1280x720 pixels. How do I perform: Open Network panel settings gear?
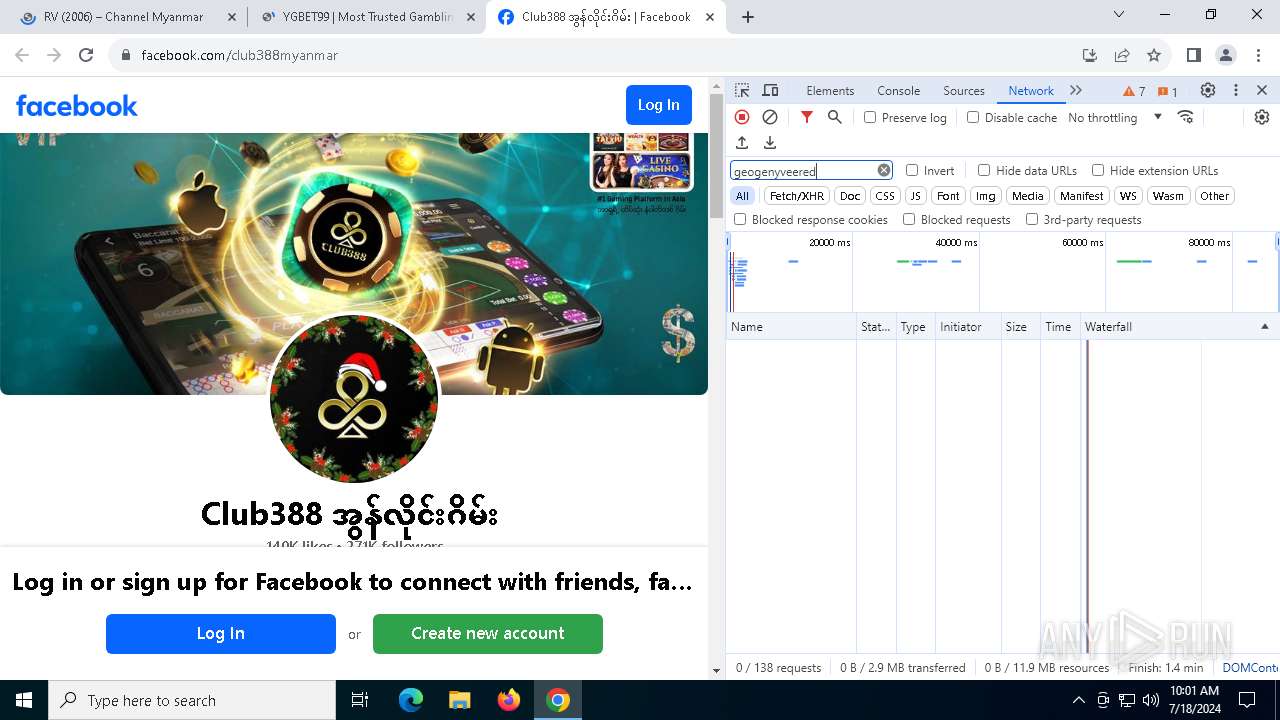(x=1262, y=117)
